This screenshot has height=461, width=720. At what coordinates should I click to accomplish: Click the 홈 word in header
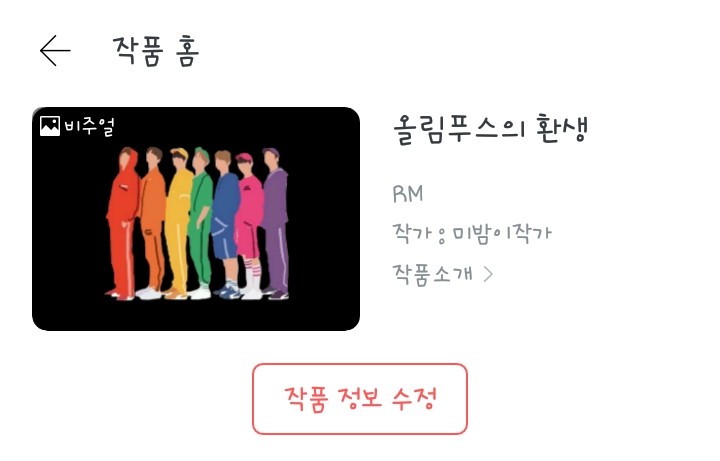pos(187,51)
